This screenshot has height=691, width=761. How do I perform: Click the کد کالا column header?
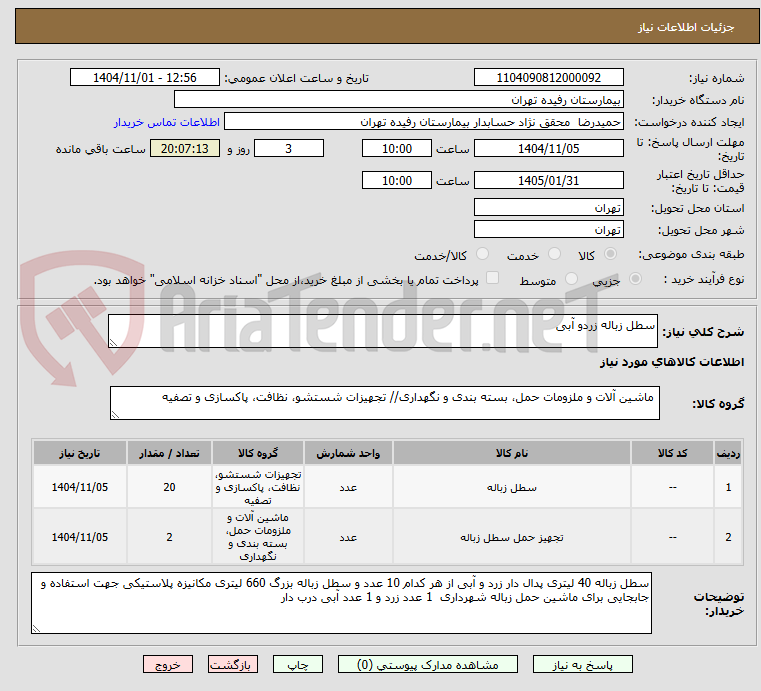[672, 453]
